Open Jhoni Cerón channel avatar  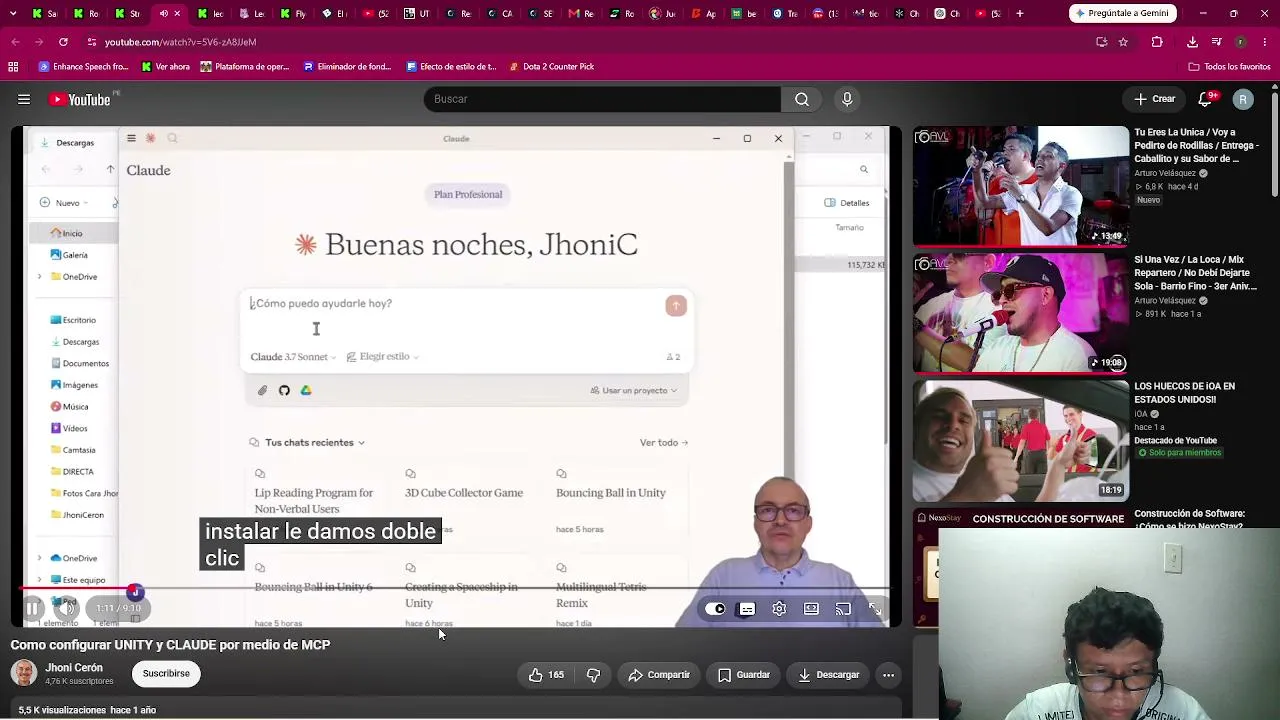24,673
